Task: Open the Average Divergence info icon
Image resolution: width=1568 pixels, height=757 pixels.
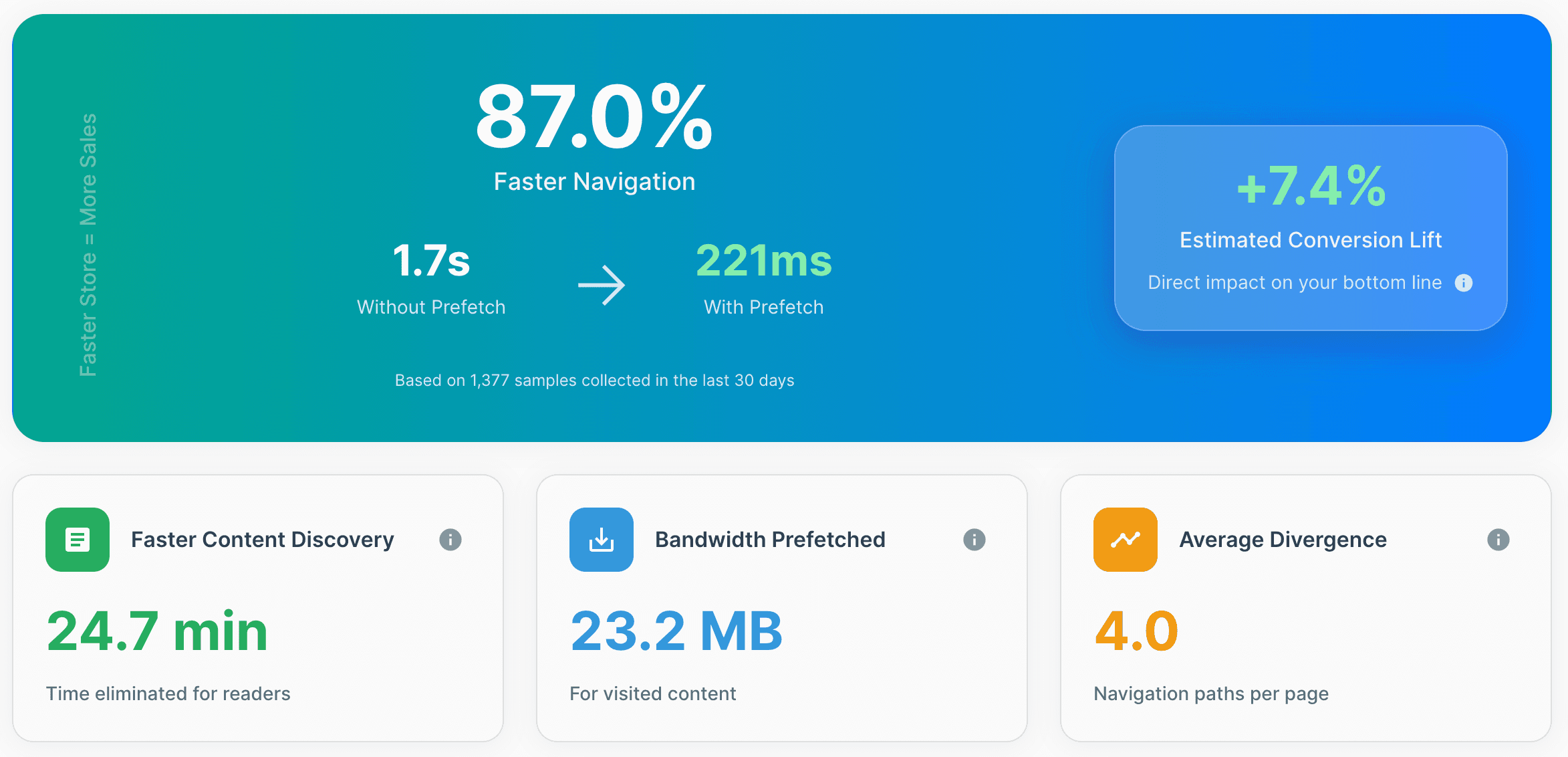Action: 1497,540
